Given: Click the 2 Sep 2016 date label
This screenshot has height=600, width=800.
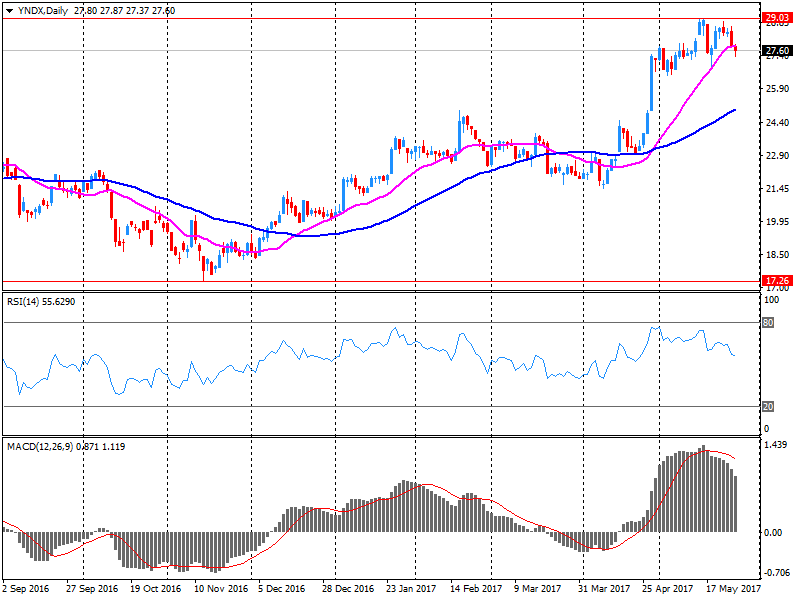Looking at the screenshot, I should tap(26, 589).
